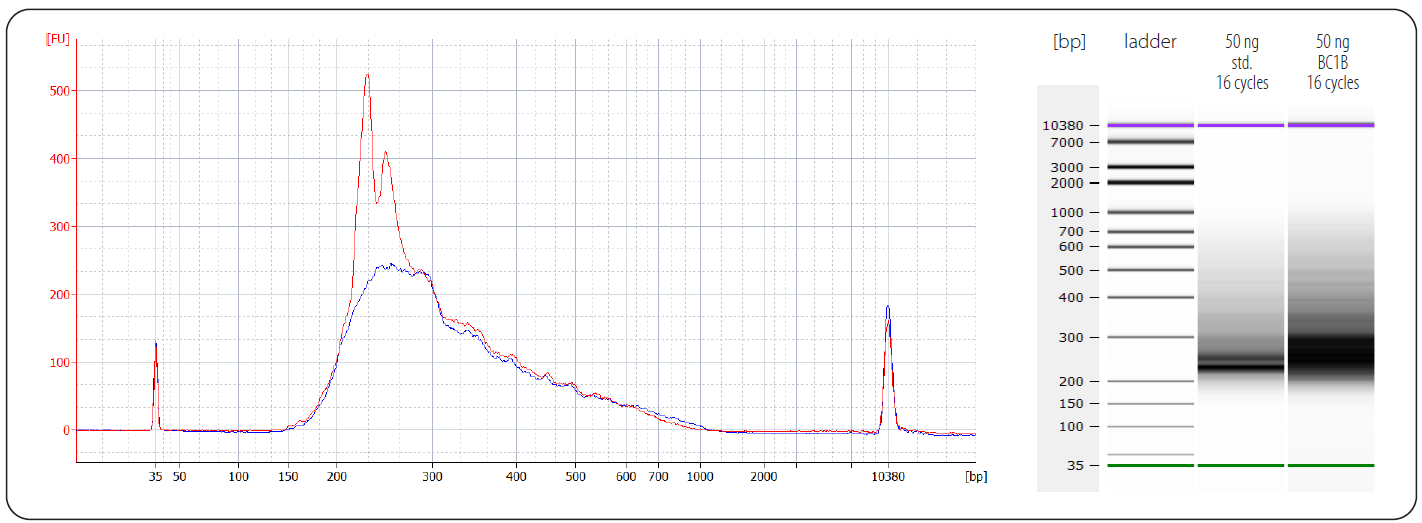The width and height of the screenshot is (1422, 523).
Task: Click the 1000 tick label on the x-axis
Action: pos(700,477)
